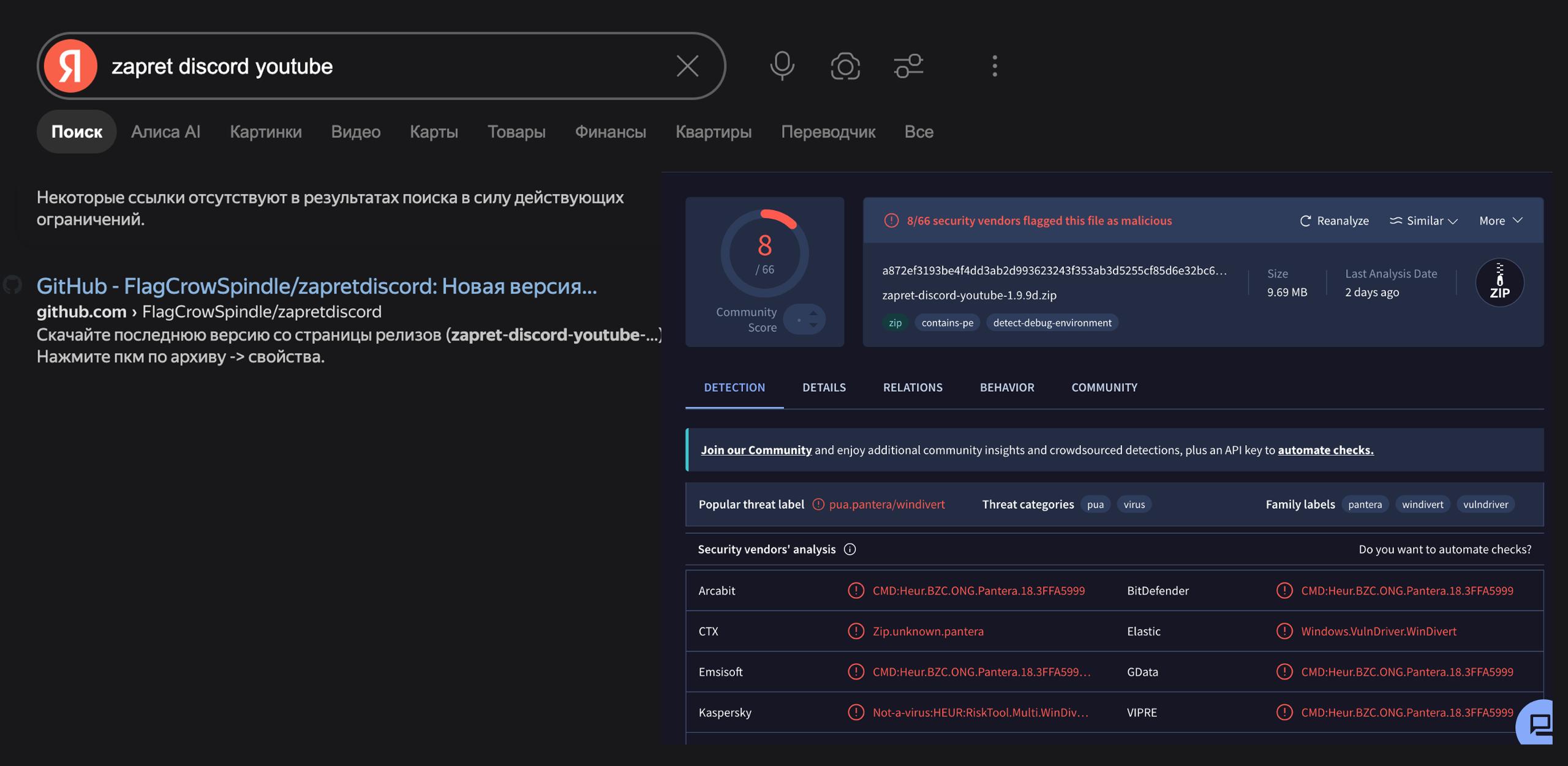Click Do you want to automate checks?
The image size is (1568, 766).
(x=1445, y=549)
